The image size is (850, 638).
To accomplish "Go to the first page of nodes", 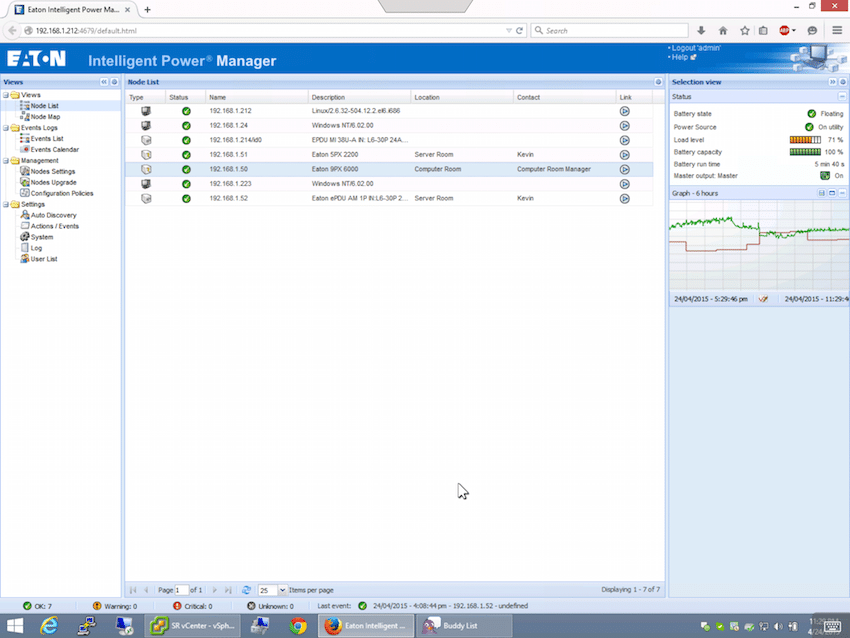I will tap(133, 590).
